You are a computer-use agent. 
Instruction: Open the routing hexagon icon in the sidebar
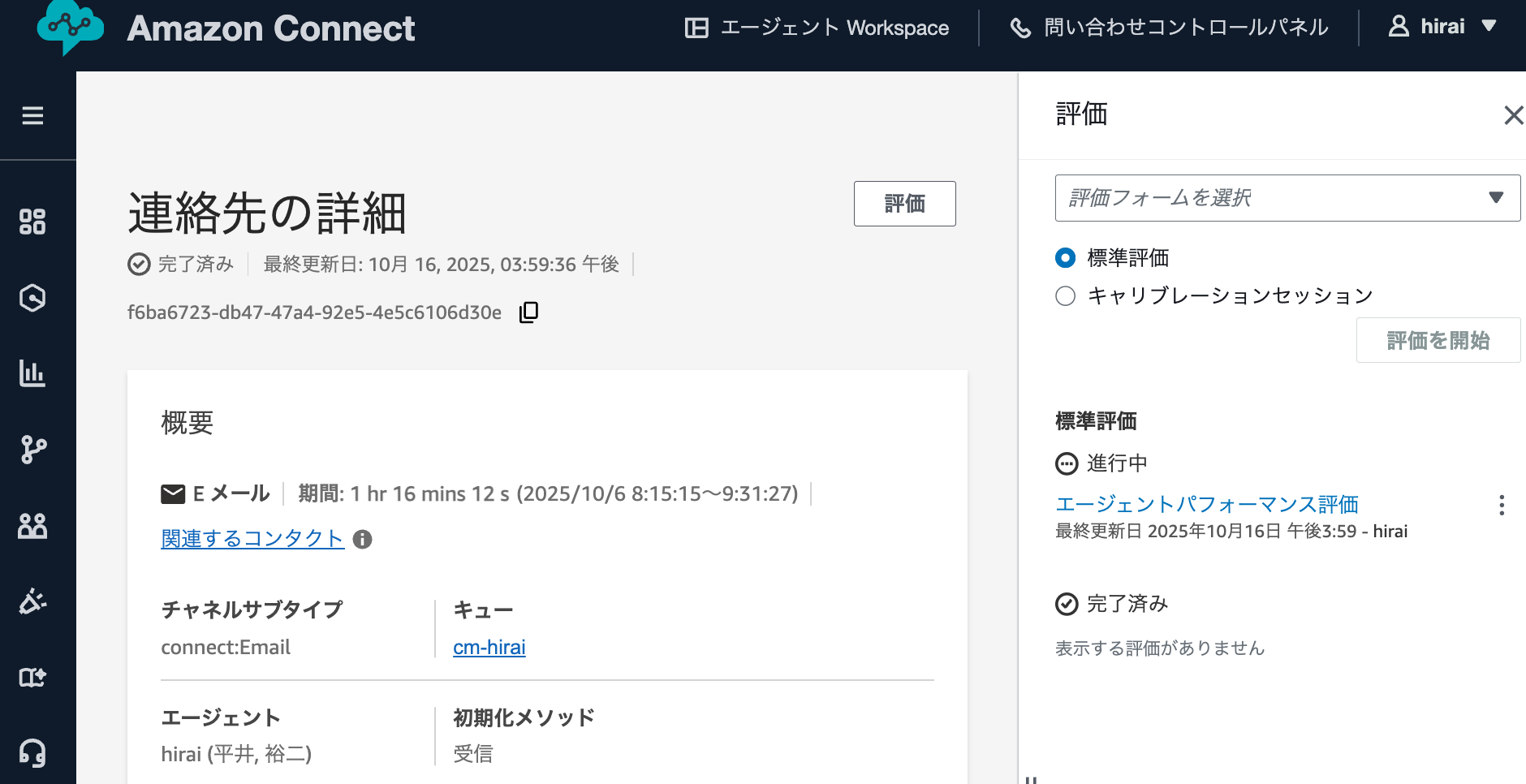[32, 298]
